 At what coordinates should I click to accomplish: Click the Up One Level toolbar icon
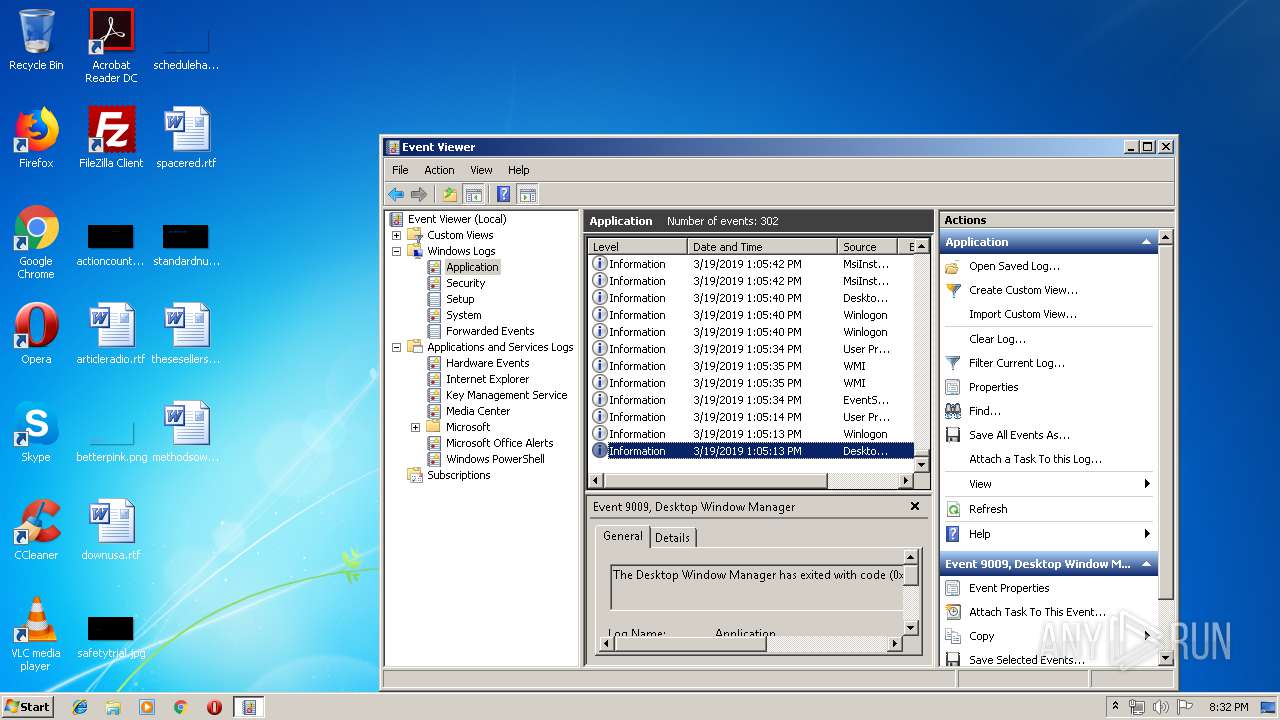[450, 194]
